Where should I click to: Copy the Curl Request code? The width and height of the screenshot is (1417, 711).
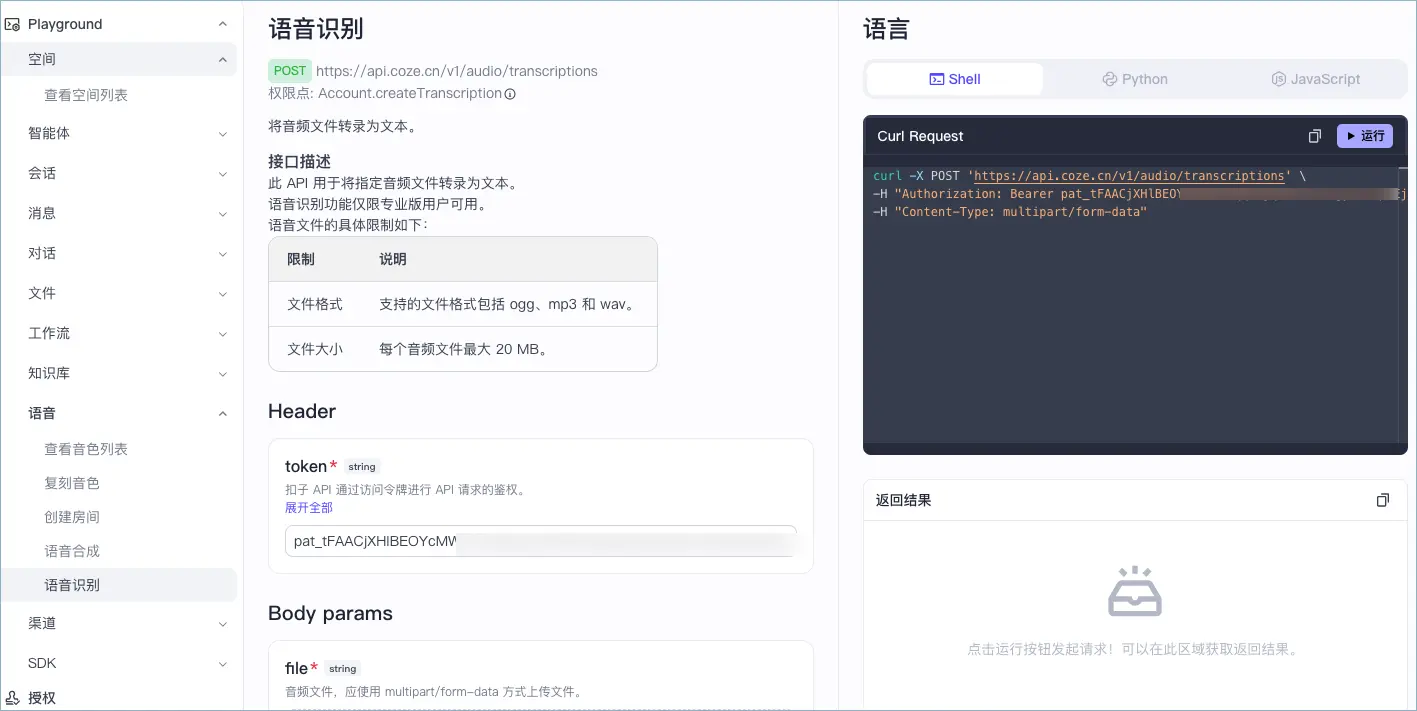(x=1315, y=136)
